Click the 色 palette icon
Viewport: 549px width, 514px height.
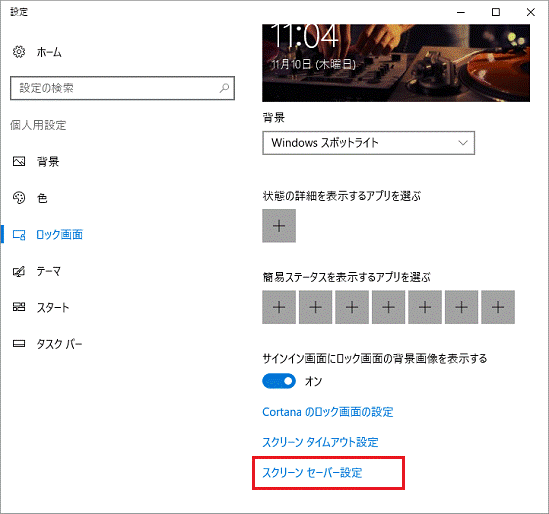coord(19,198)
